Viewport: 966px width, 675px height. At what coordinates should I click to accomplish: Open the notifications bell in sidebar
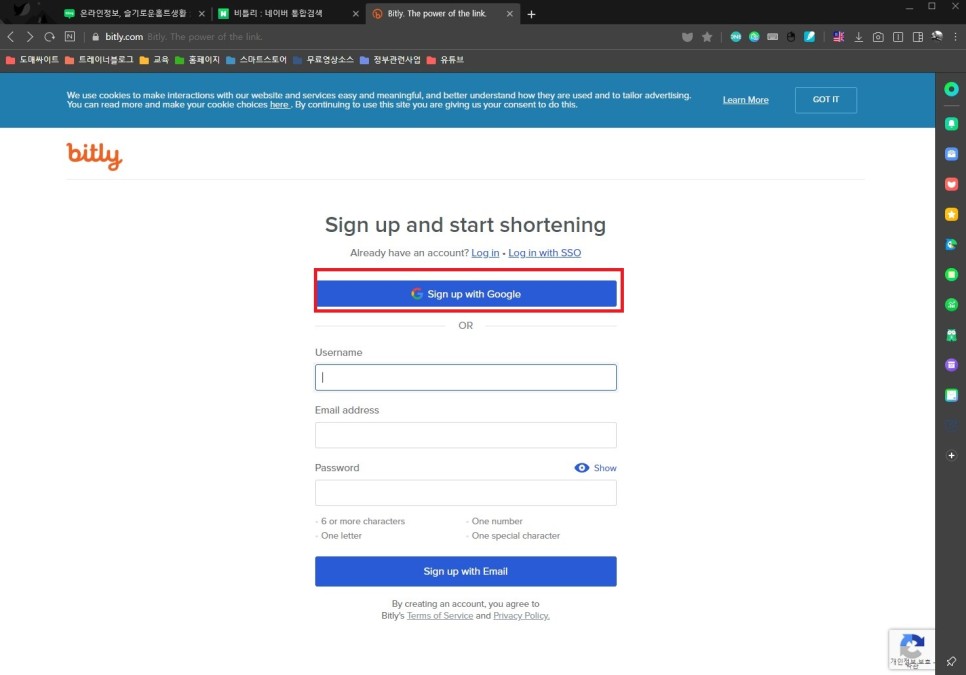point(951,124)
